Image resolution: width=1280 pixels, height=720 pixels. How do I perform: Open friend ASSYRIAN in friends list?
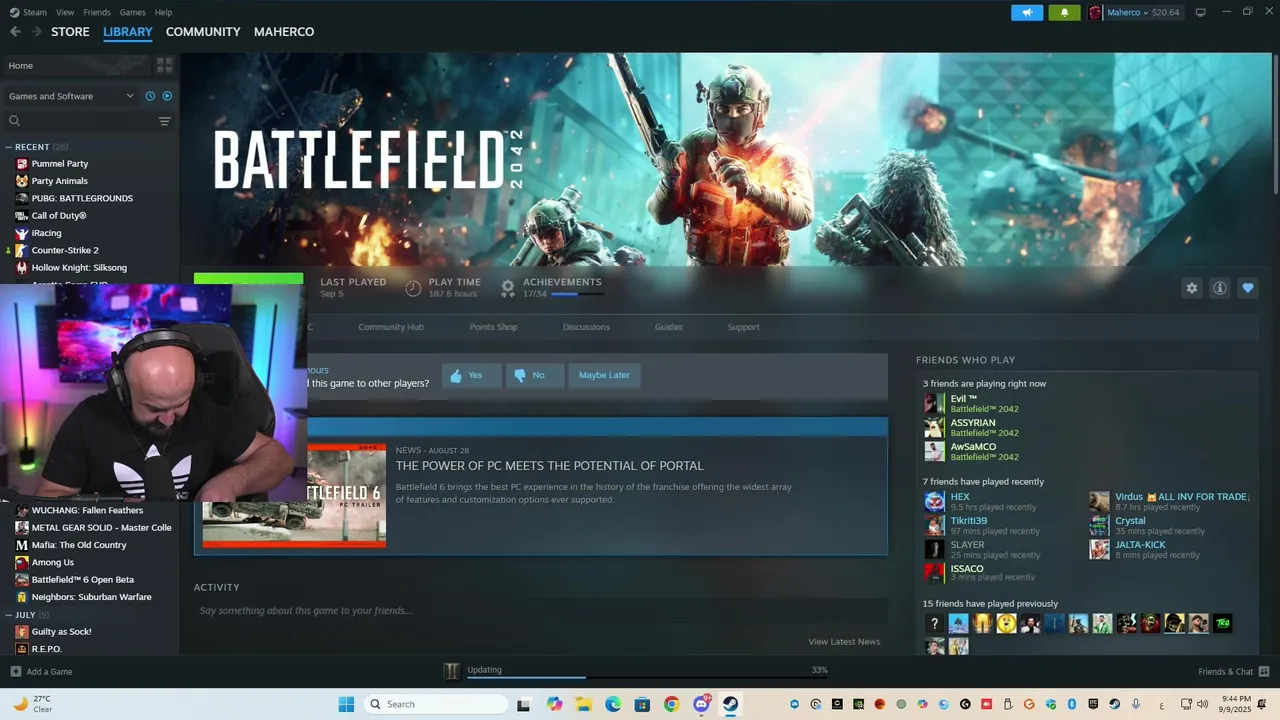click(x=973, y=423)
